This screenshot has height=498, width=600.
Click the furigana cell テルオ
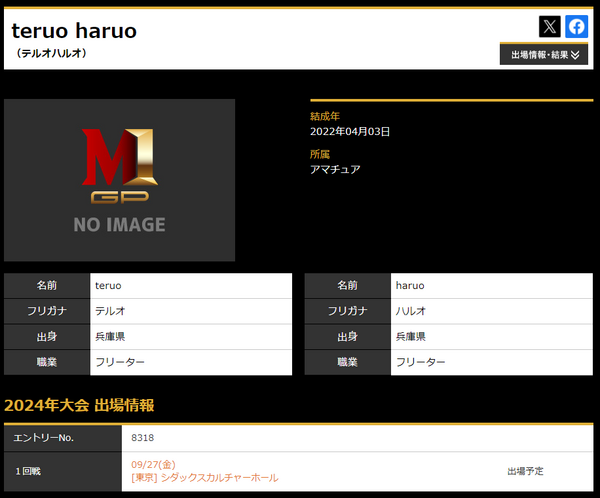pyautogui.click(x=191, y=311)
